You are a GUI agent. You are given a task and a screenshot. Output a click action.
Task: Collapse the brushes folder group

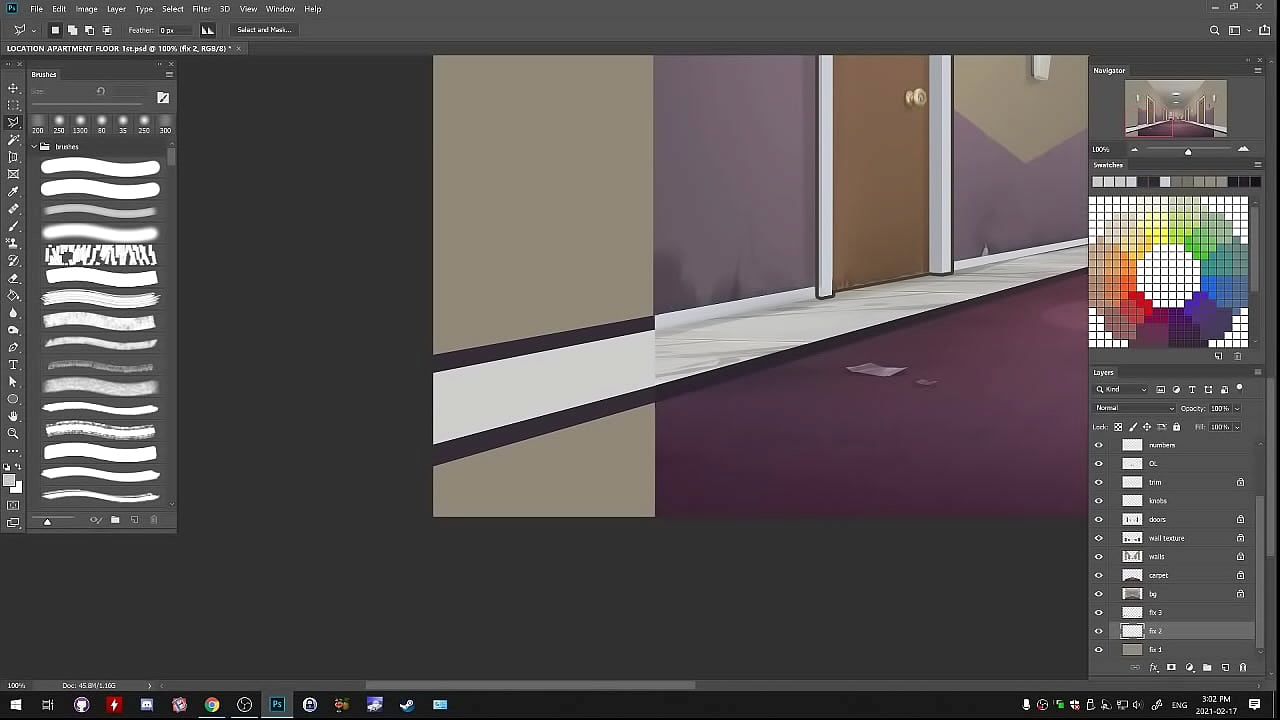pos(34,147)
